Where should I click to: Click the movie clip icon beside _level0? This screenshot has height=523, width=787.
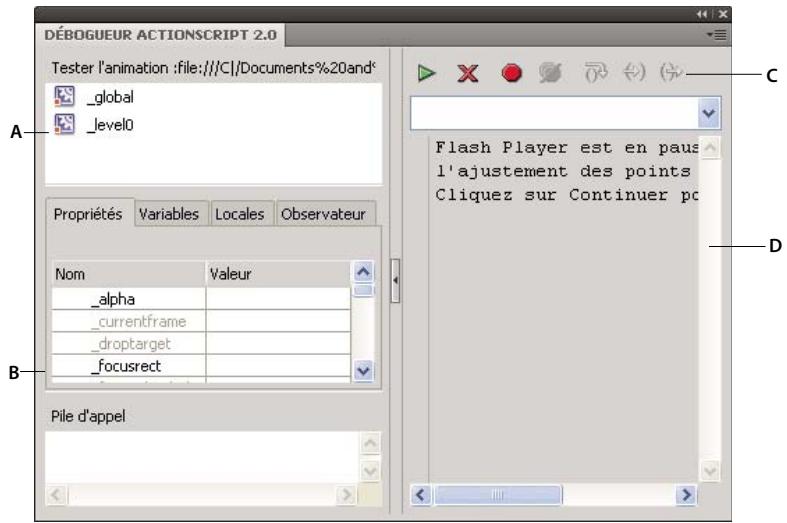tap(65, 124)
